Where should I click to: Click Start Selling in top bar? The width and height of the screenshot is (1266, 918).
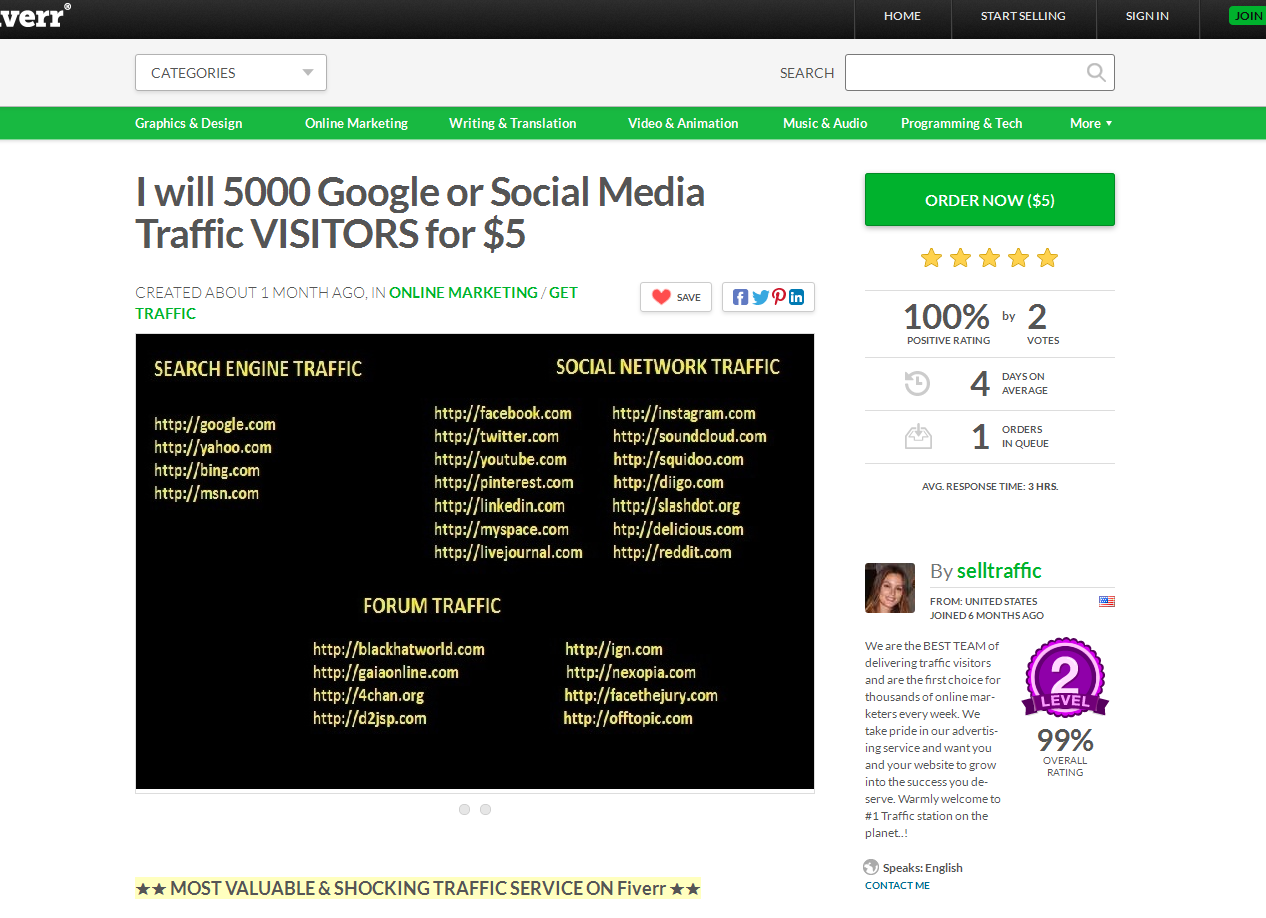(1023, 16)
